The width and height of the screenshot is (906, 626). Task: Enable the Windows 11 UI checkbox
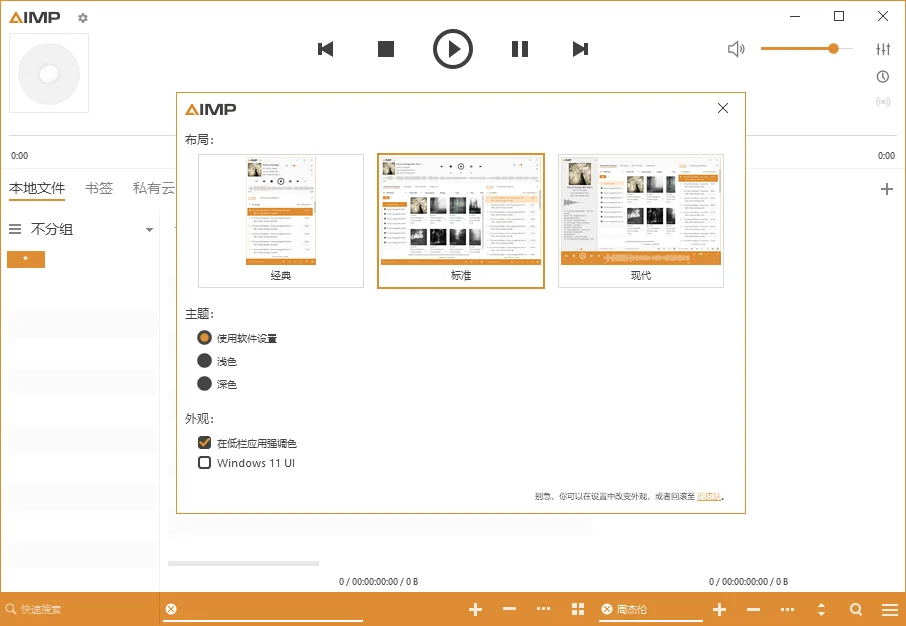point(204,463)
